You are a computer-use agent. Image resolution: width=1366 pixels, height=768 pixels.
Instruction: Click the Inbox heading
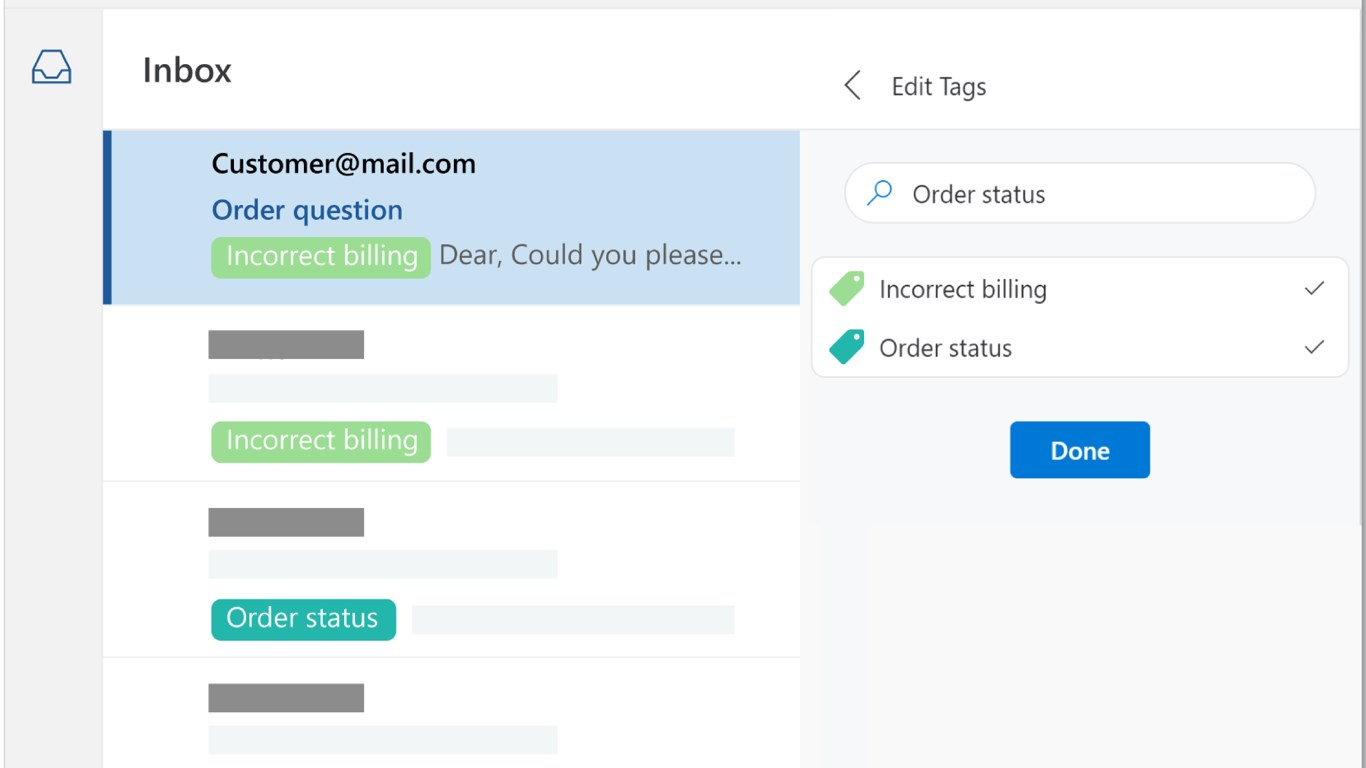187,70
